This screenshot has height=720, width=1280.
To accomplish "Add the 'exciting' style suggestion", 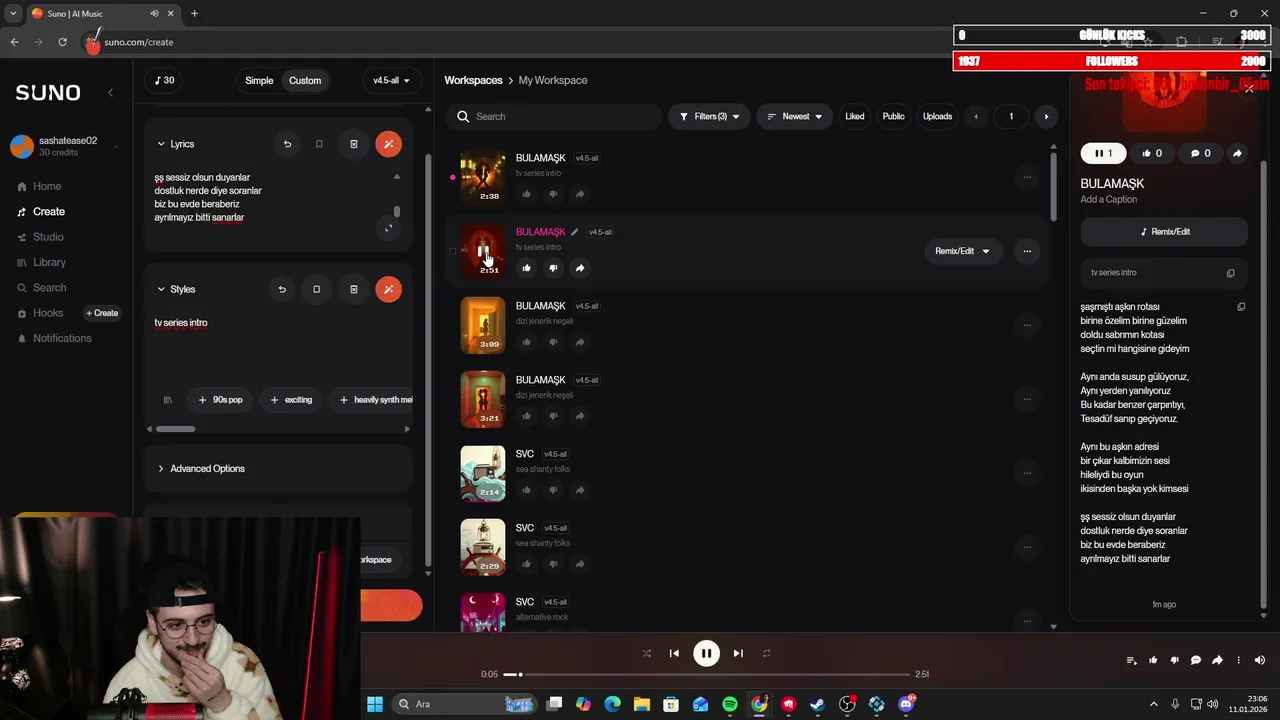I will (x=291, y=400).
